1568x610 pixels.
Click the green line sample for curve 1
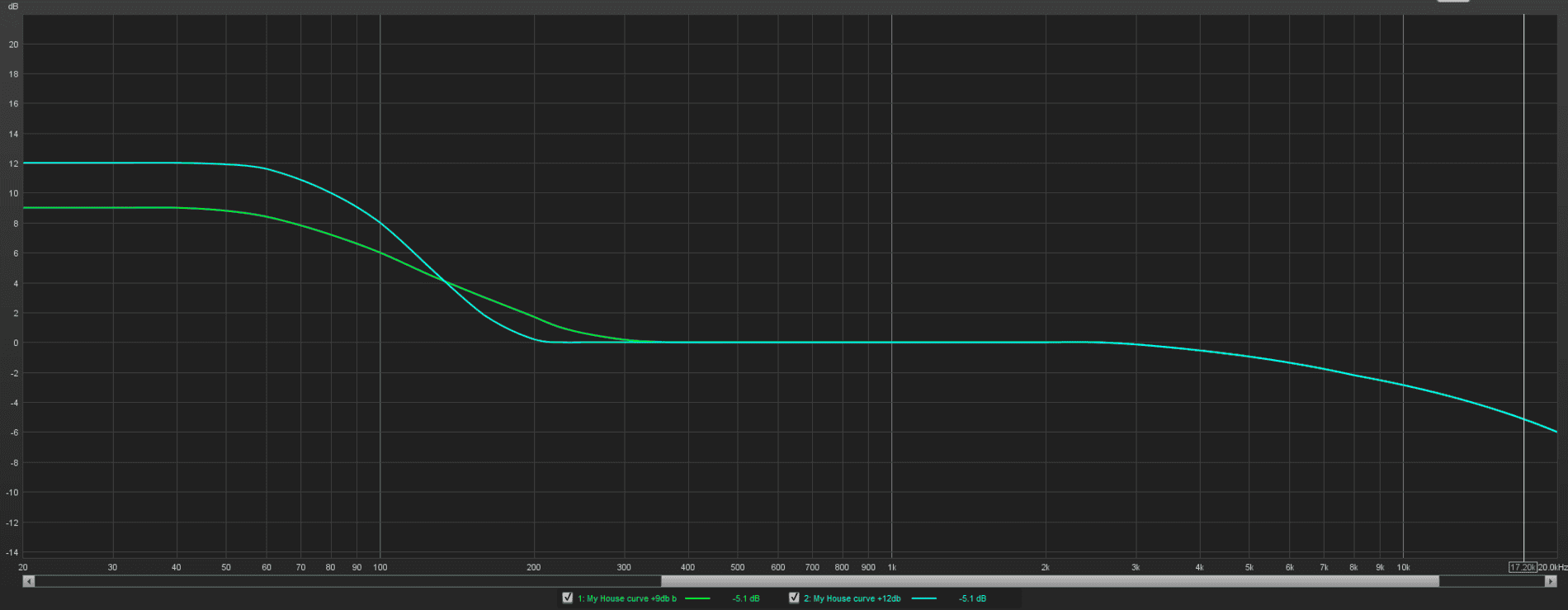(x=697, y=598)
